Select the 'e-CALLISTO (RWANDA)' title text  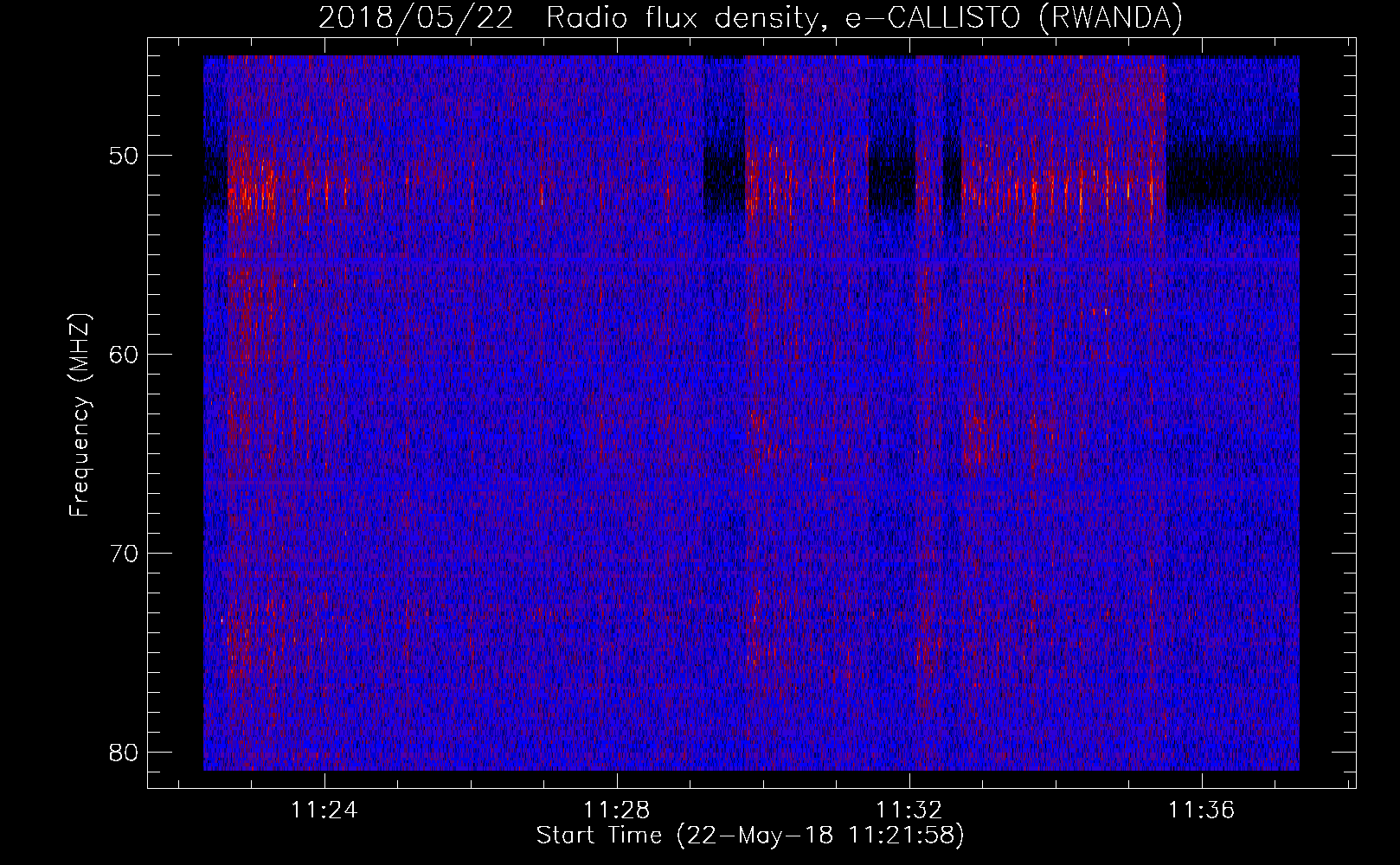[1014, 18]
